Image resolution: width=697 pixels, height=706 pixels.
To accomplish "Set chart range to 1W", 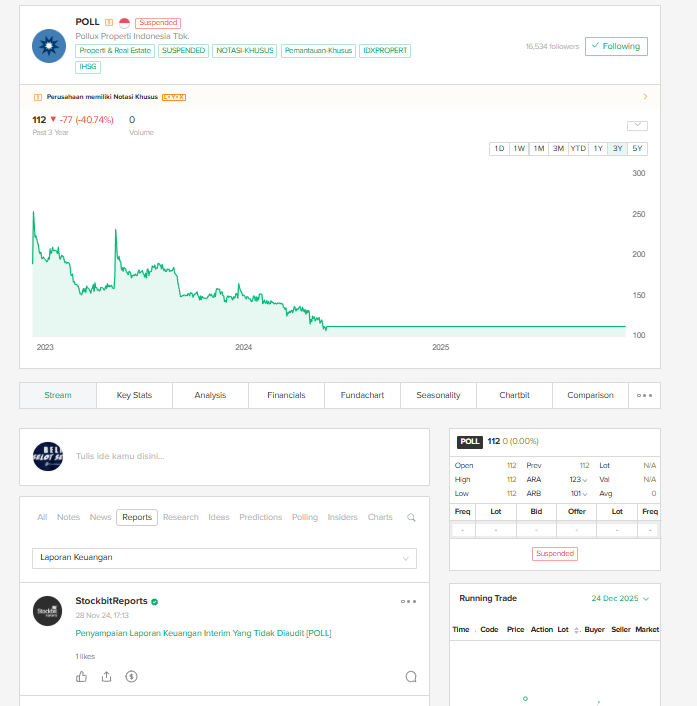I will (x=519, y=149).
